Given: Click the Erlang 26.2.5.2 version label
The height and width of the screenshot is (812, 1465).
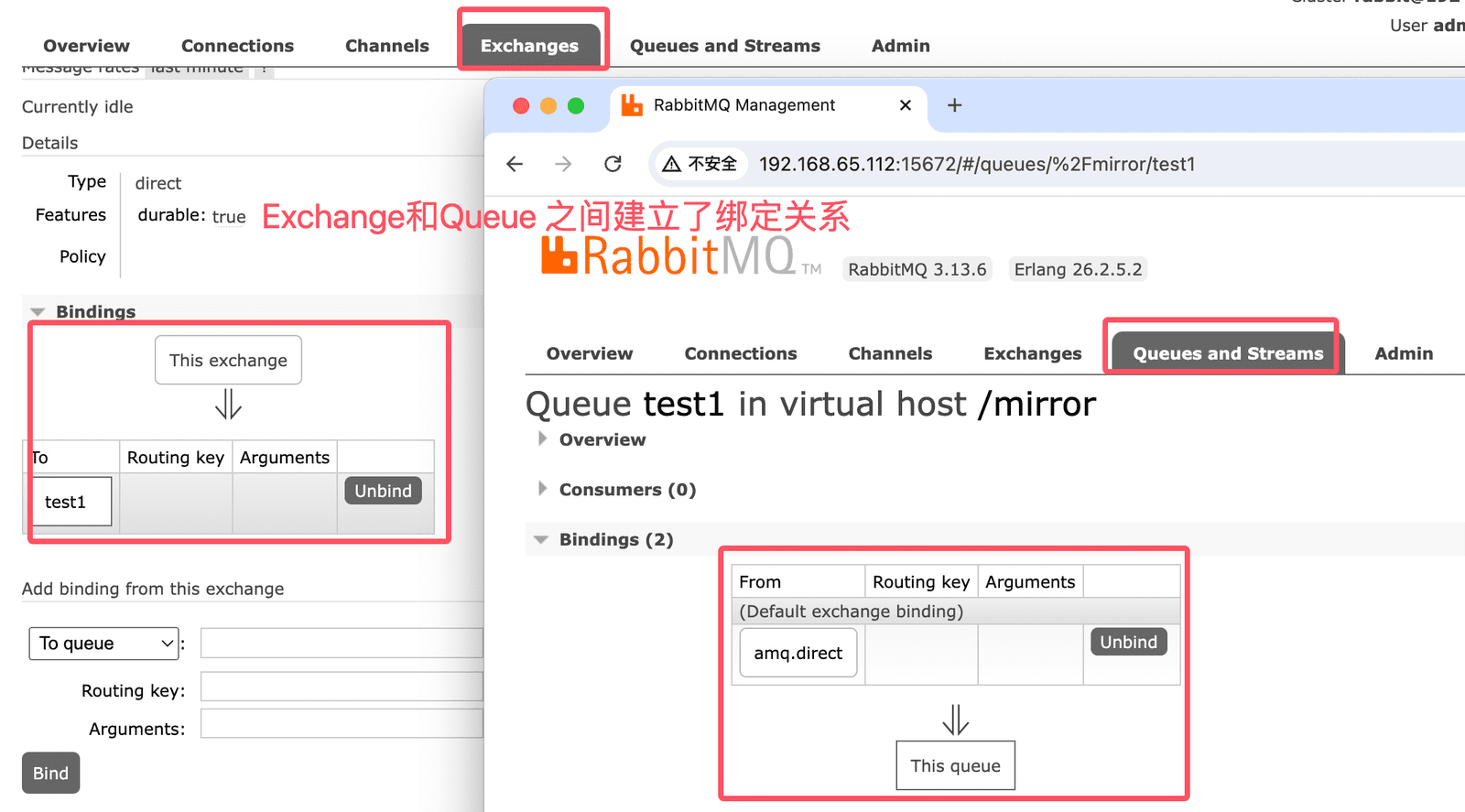Looking at the screenshot, I should [1078, 269].
